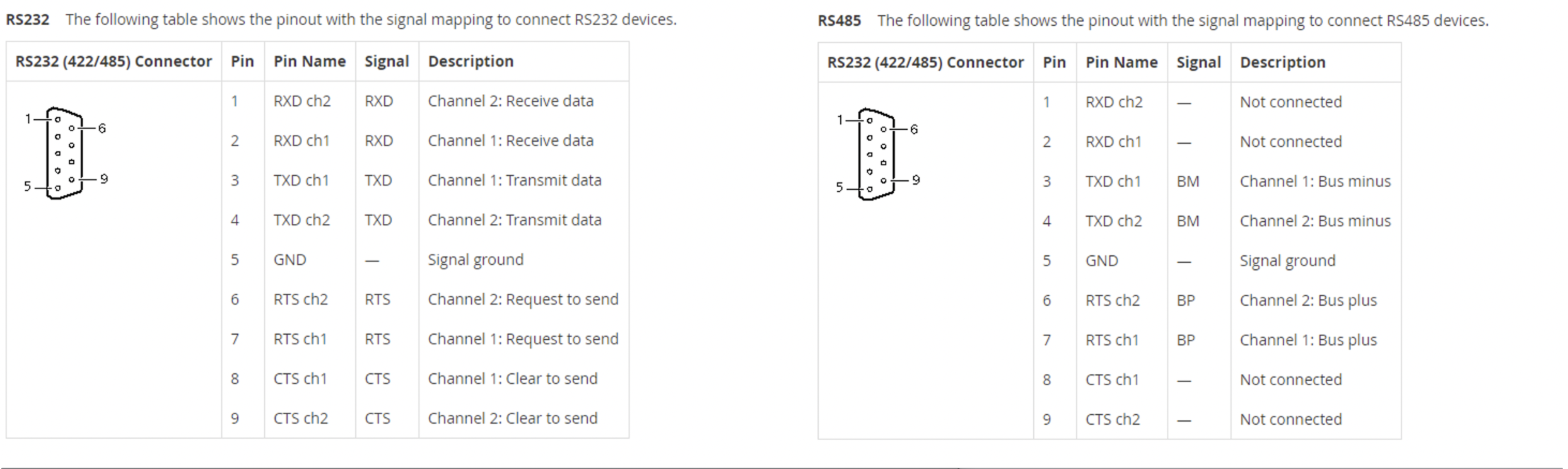
Task: Click the Description header in RS232 table
Action: click(471, 61)
